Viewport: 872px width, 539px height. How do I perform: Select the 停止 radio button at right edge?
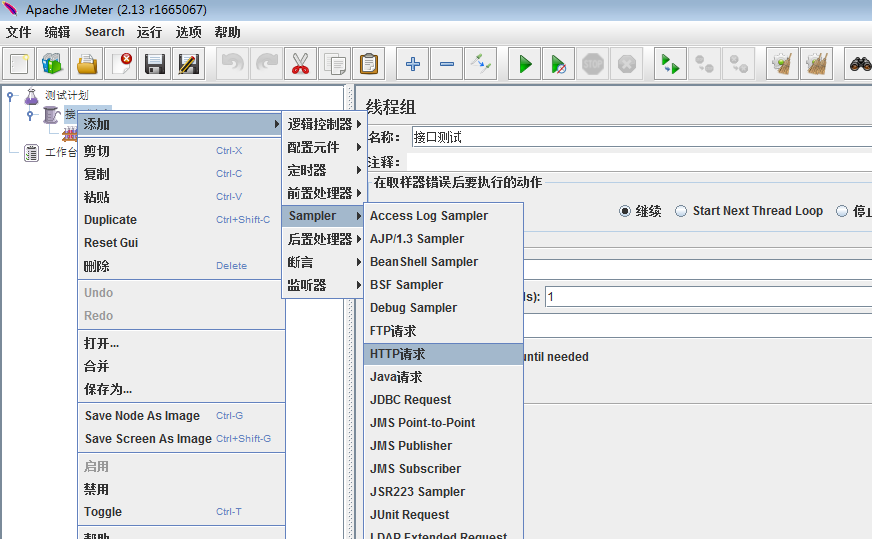coord(842,211)
